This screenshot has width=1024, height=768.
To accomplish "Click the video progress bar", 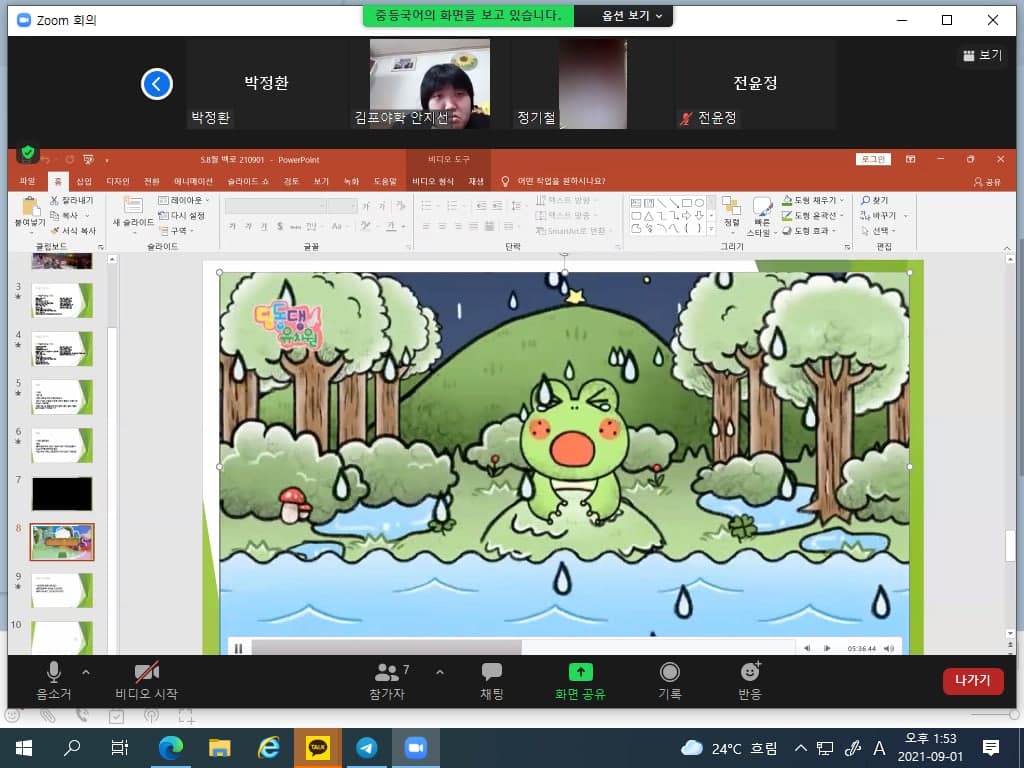I will tap(522, 647).
